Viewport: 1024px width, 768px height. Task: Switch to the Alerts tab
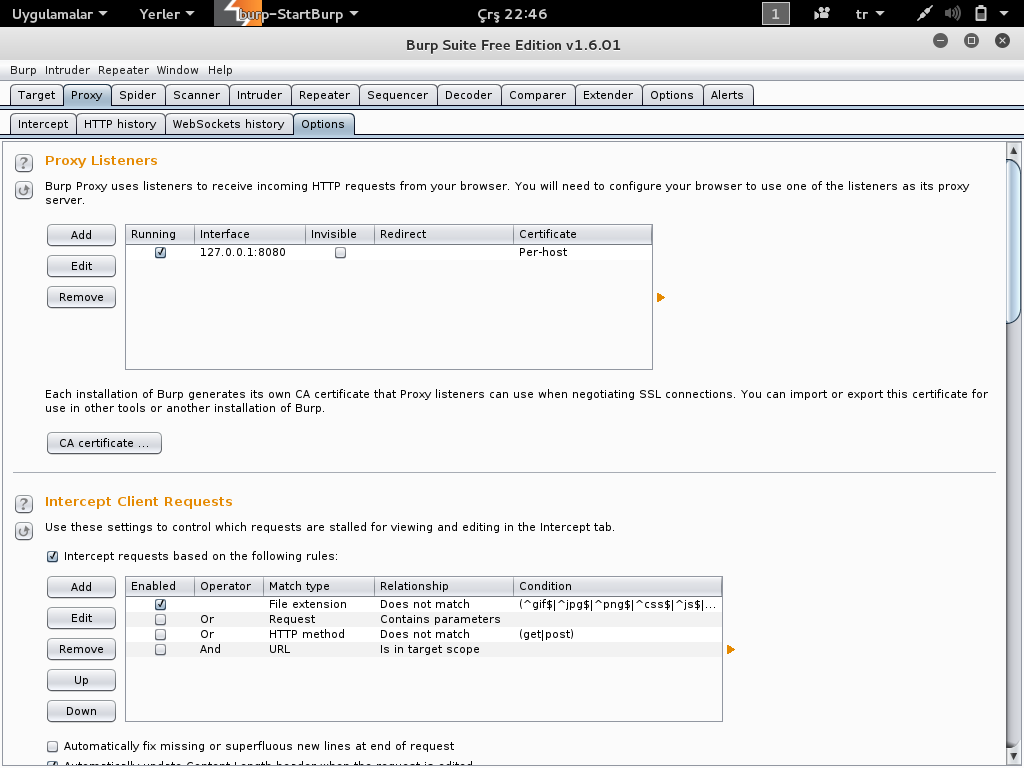[727, 95]
